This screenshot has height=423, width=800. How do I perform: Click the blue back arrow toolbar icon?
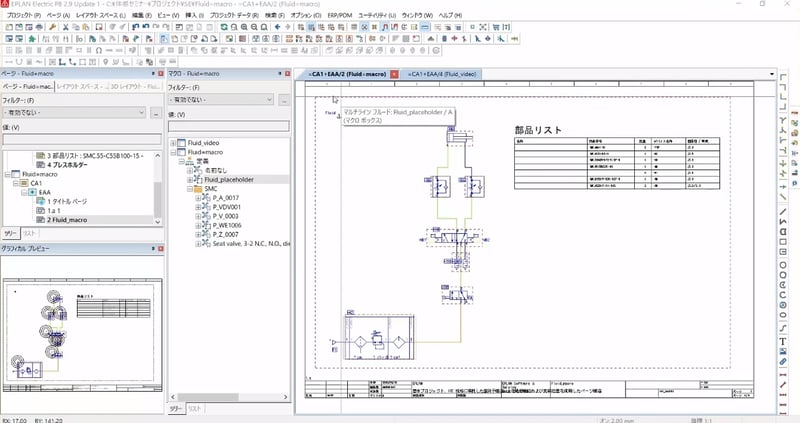coord(277,27)
